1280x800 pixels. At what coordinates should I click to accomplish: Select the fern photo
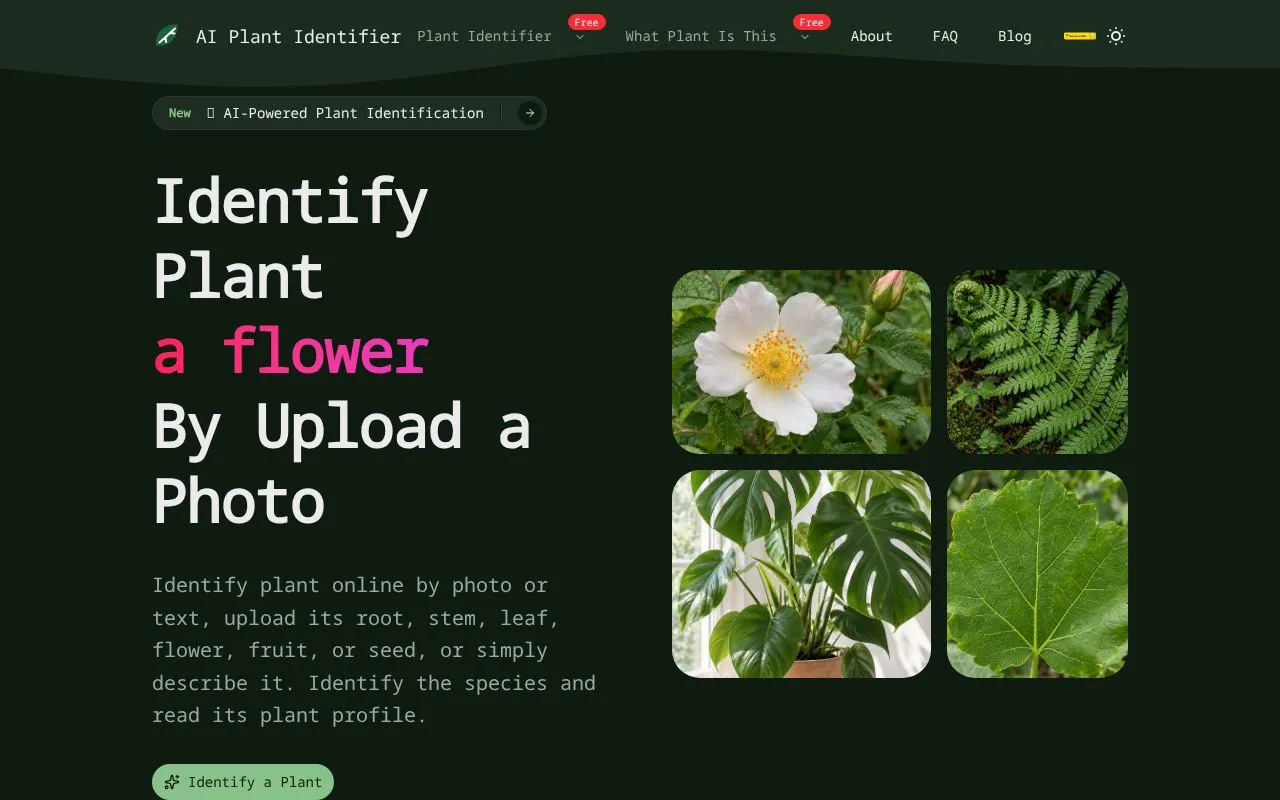(1037, 362)
